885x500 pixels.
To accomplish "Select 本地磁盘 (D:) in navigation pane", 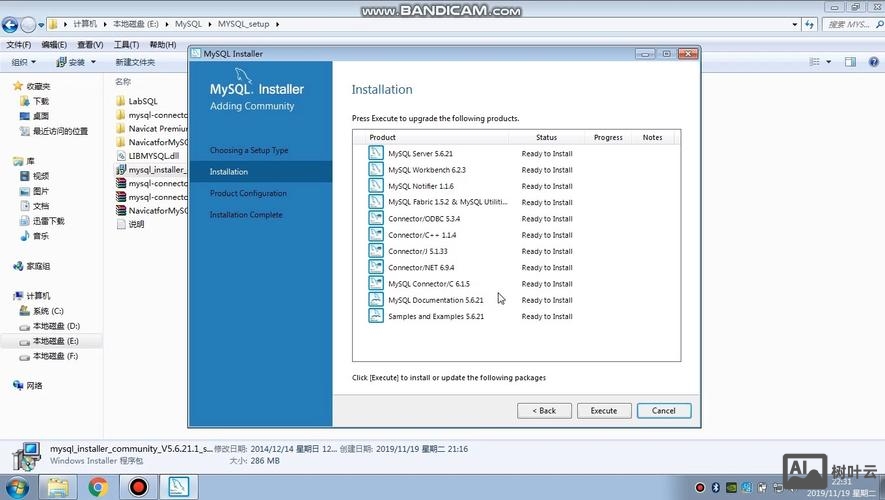I will (56, 326).
